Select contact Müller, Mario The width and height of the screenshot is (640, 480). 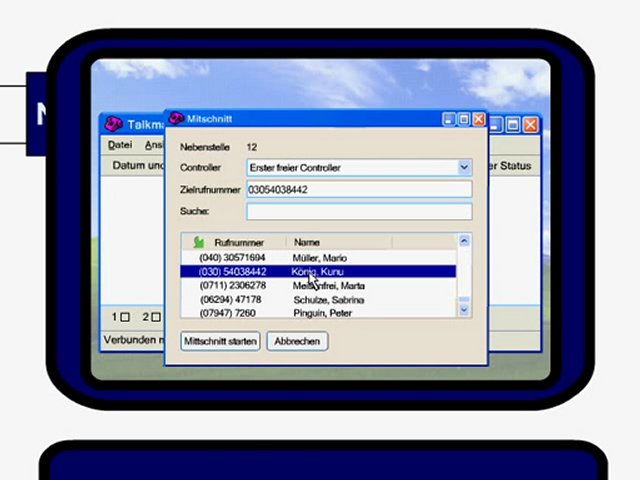click(318, 258)
